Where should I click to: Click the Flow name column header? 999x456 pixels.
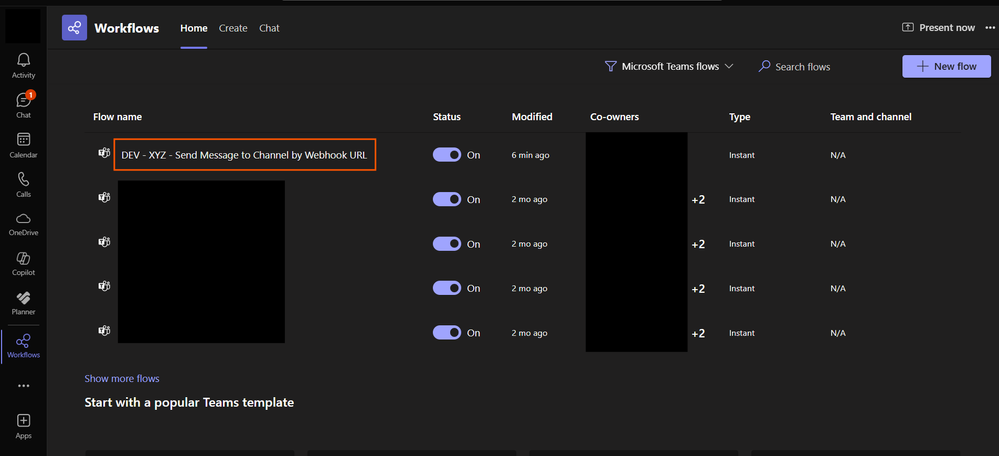tap(117, 117)
